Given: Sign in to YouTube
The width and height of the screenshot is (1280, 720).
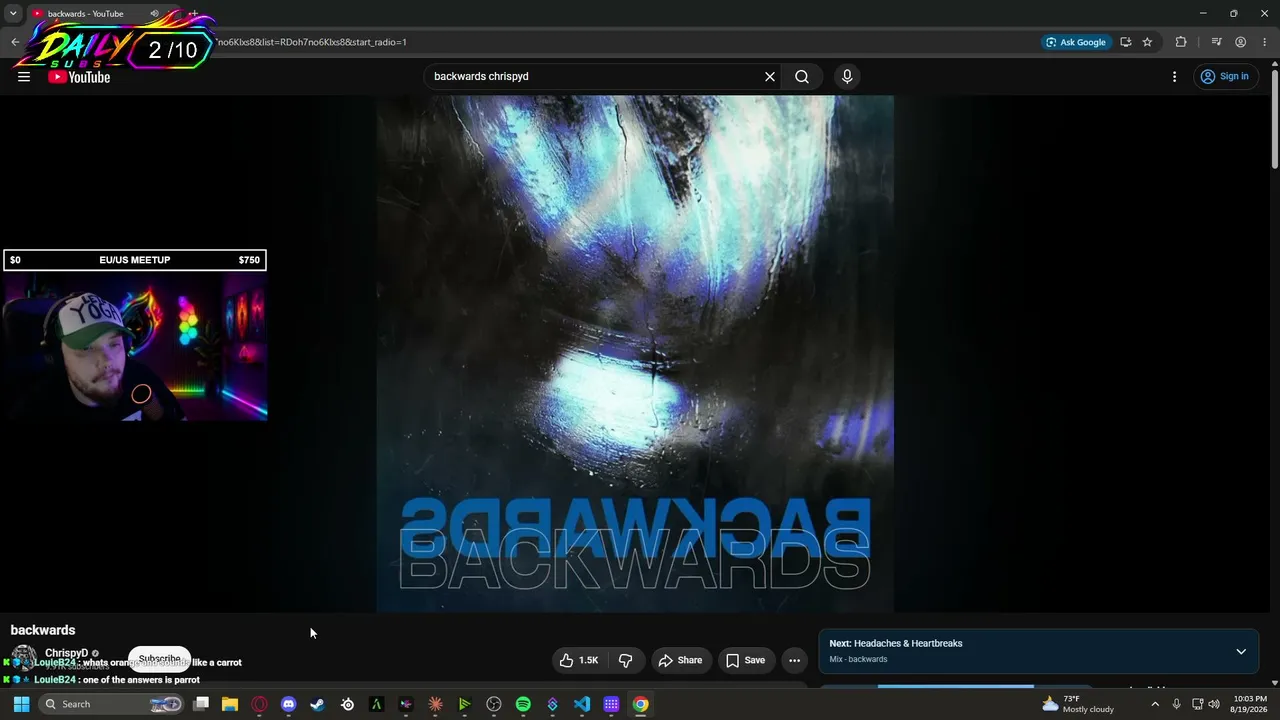Looking at the screenshot, I should (x=1225, y=76).
